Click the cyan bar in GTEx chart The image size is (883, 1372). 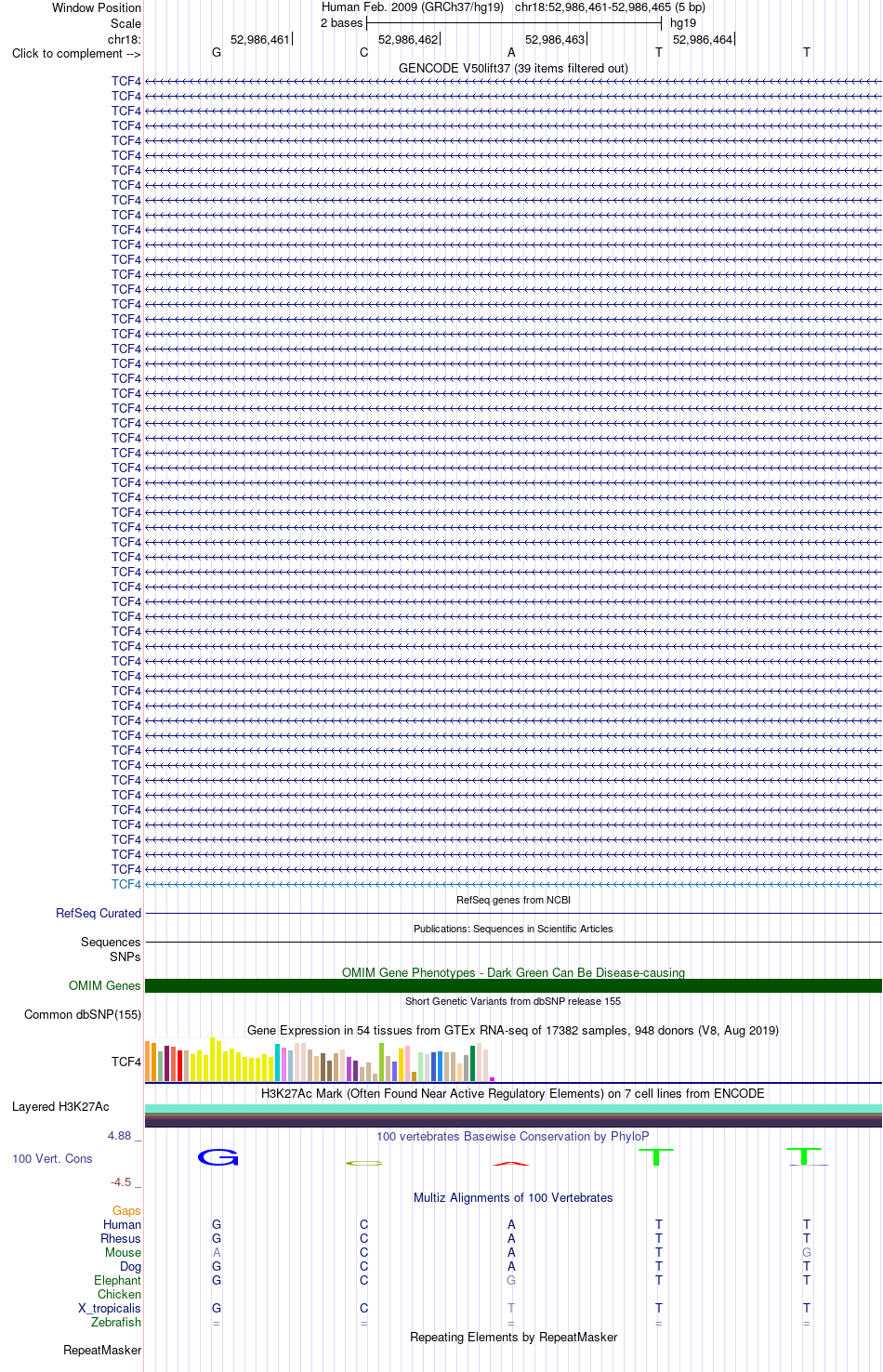[x=278, y=1062]
